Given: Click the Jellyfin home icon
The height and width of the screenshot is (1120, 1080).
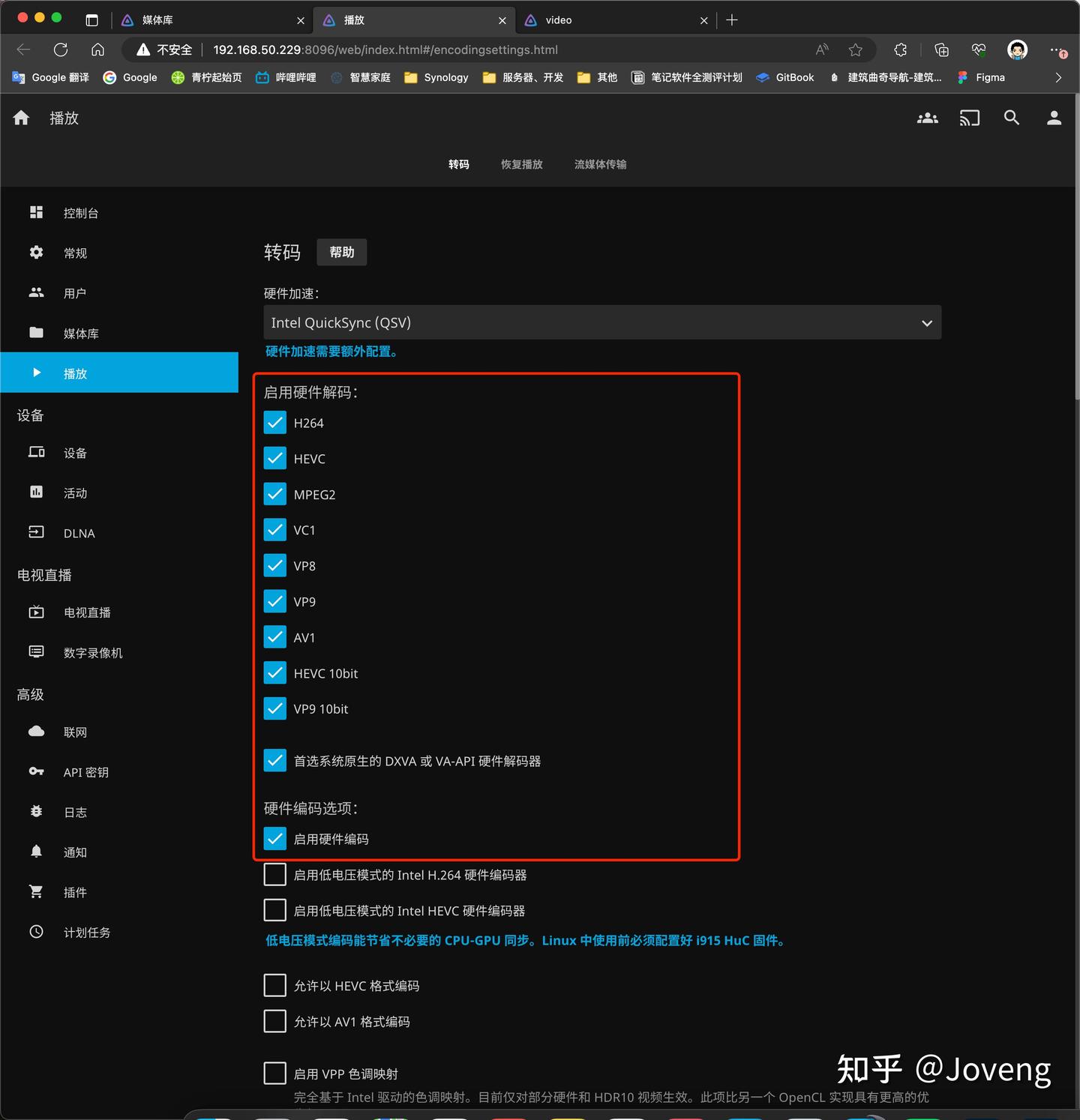Looking at the screenshot, I should click(22, 118).
